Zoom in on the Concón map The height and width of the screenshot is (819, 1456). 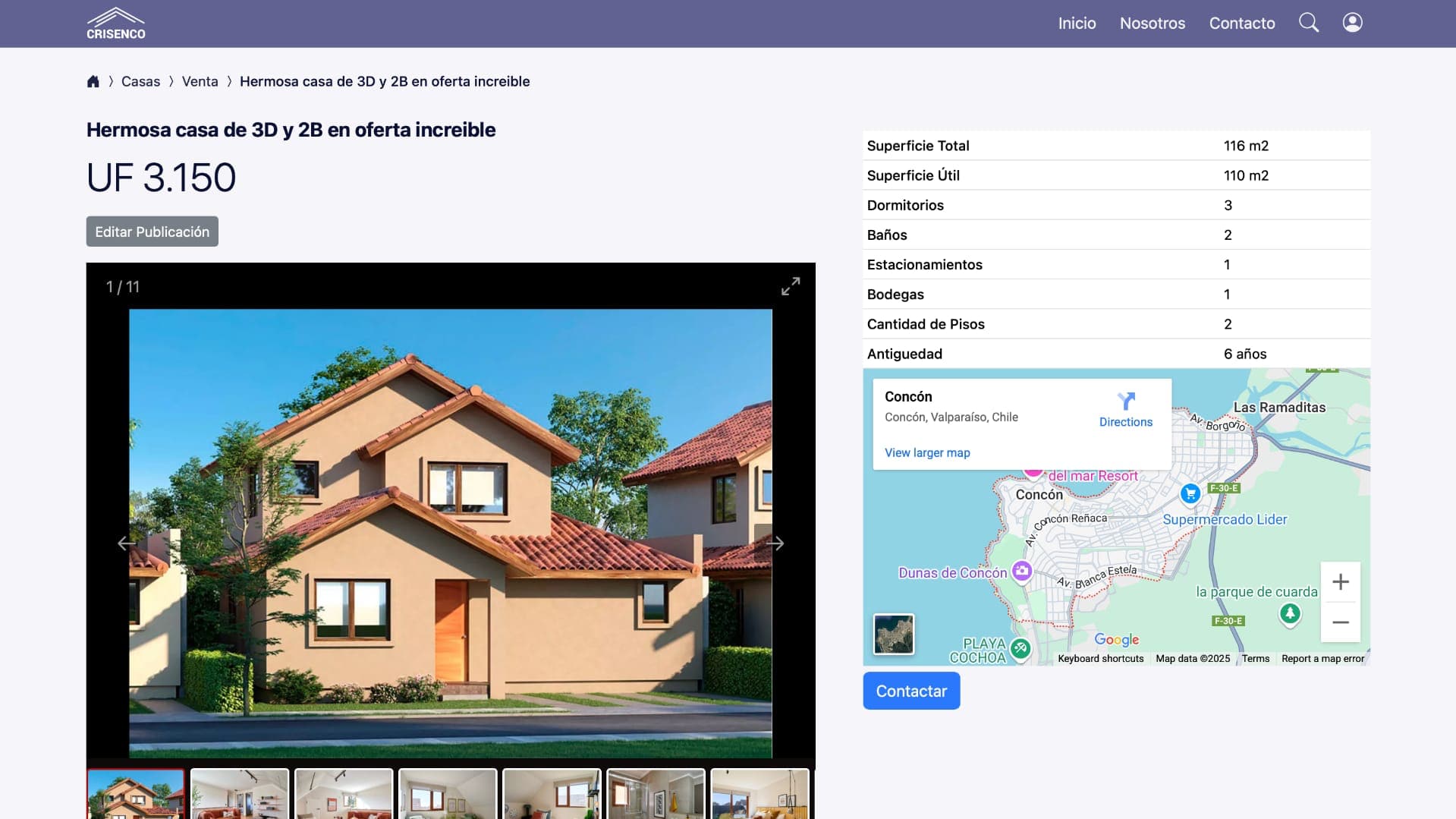coord(1340,582)
